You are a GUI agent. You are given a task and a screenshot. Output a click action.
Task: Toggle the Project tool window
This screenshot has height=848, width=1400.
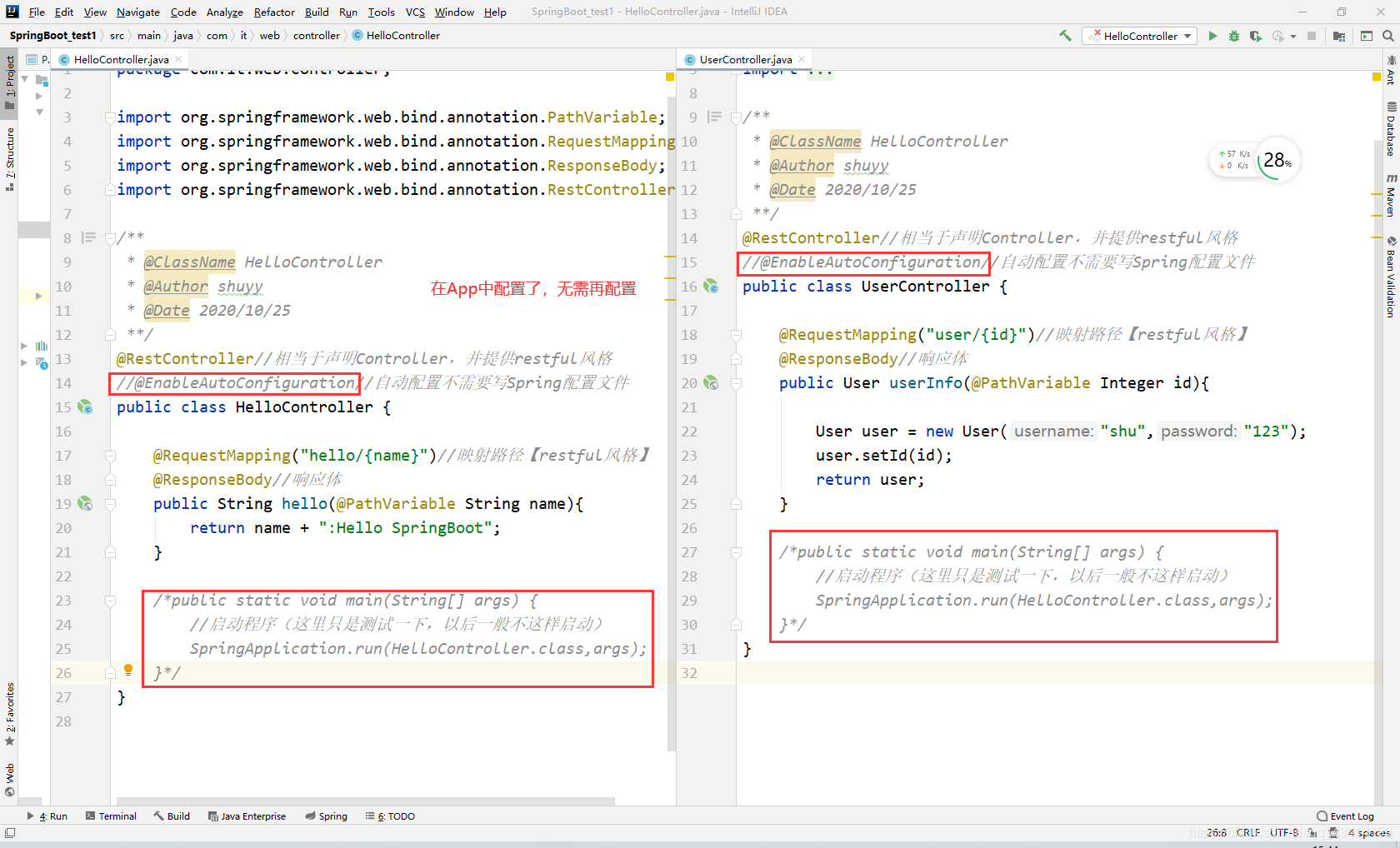(x=10, y=82)
